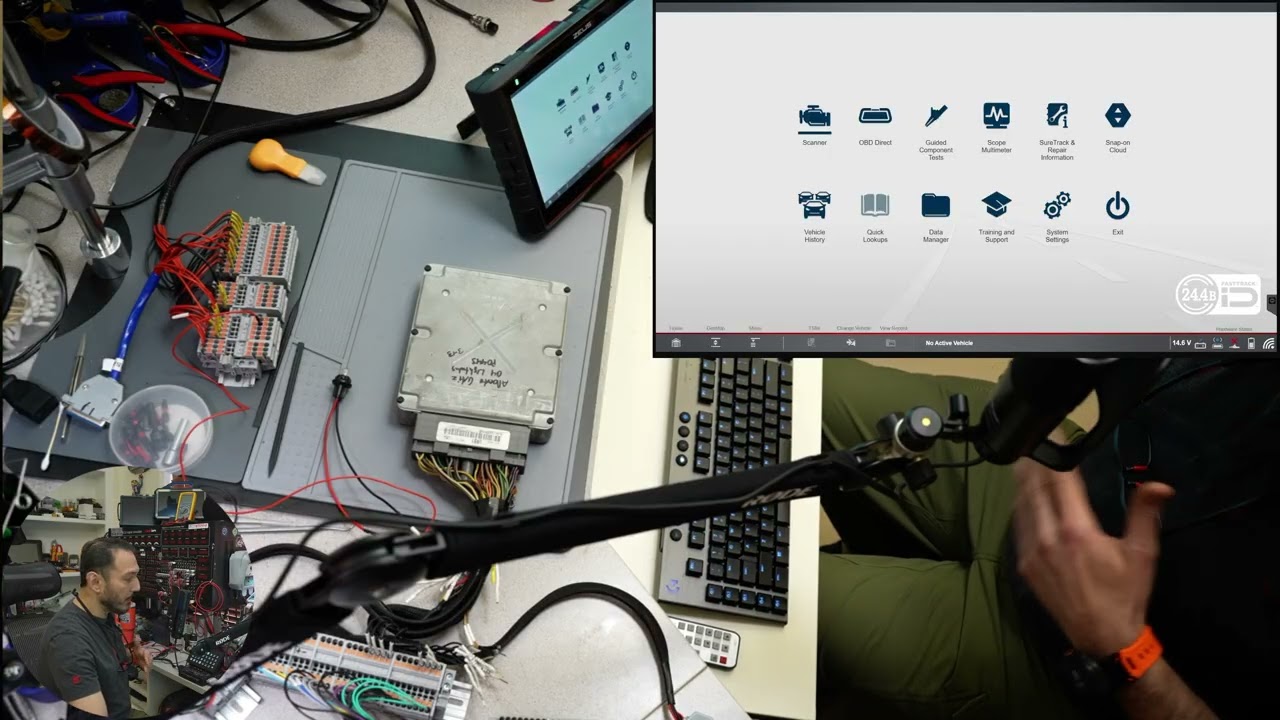Start the Scope Multimeter
This screenshot has width=1280, height=720.
click(x=996, y=127)
